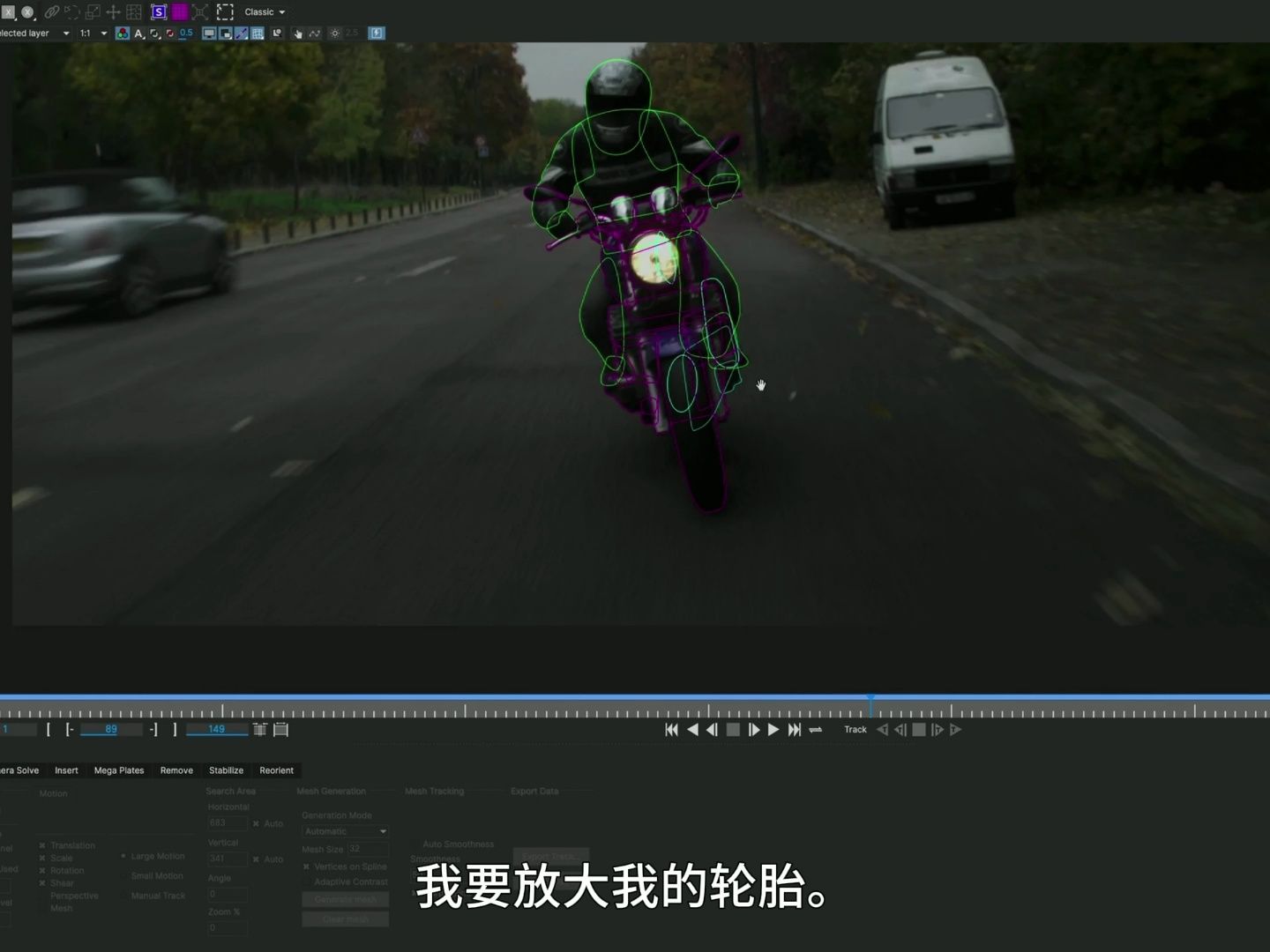Go to the last frame
Screen dimensions: 1270x952
[794, 730]
